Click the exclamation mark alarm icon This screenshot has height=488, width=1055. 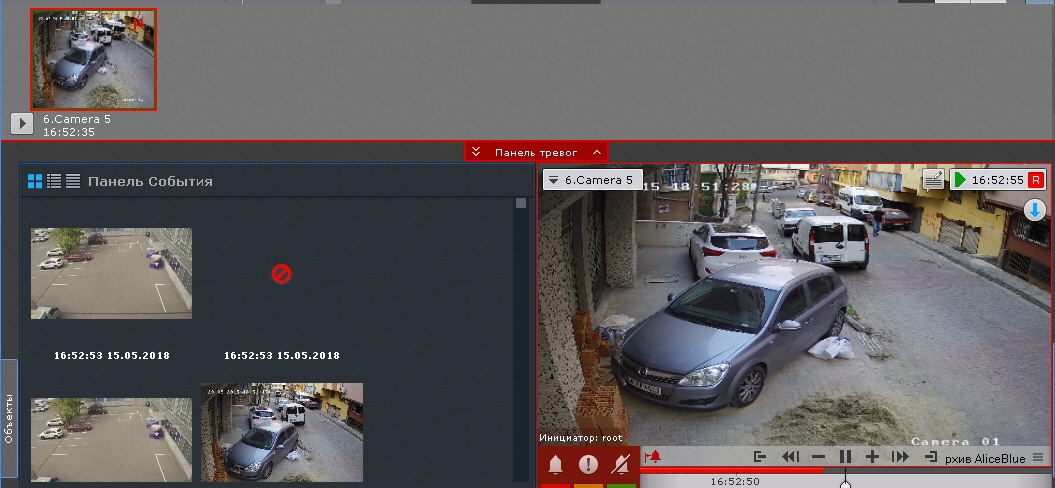(588, 465)
